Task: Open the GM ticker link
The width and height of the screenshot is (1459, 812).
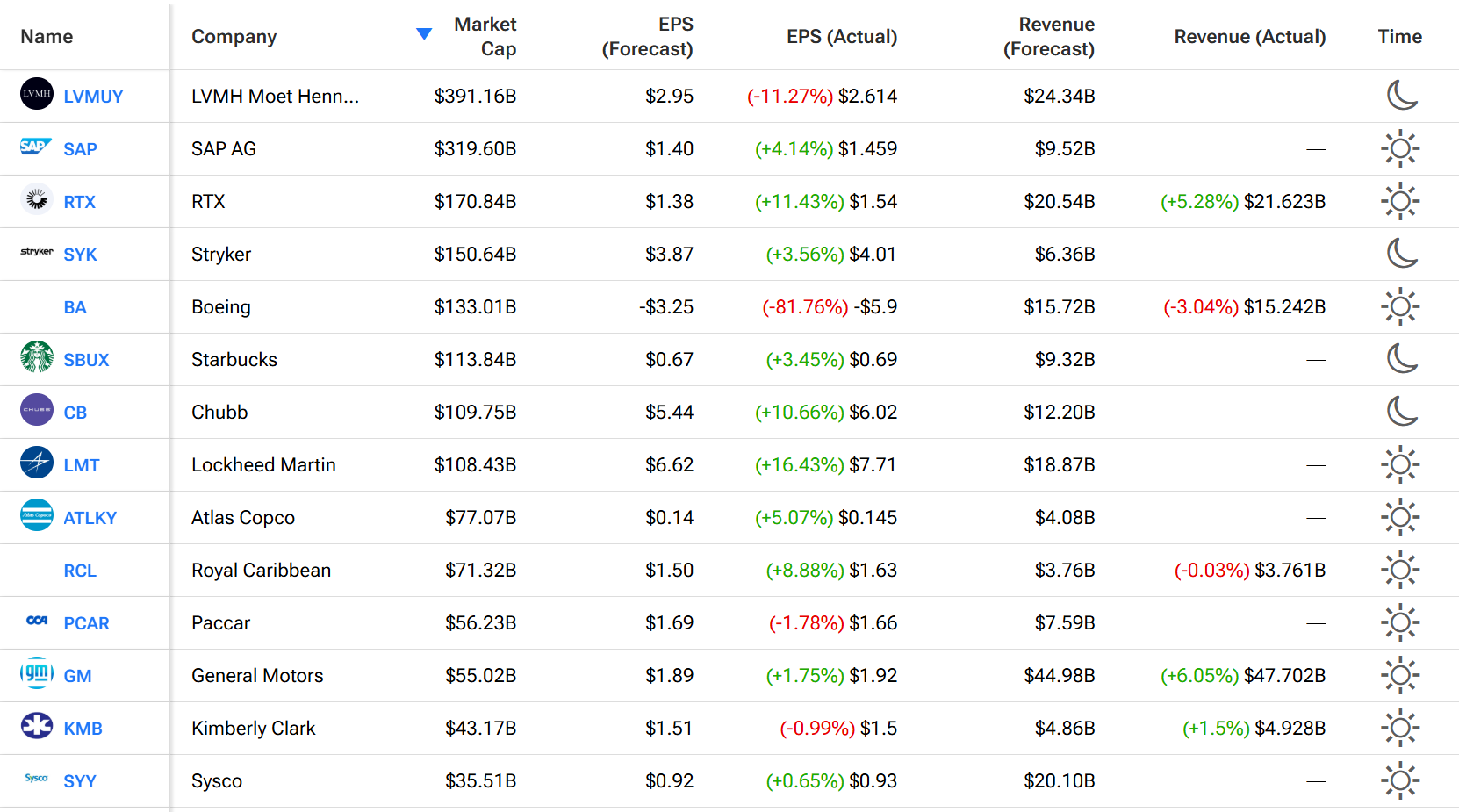Action: pyautogui.click(x=77, y=676)
